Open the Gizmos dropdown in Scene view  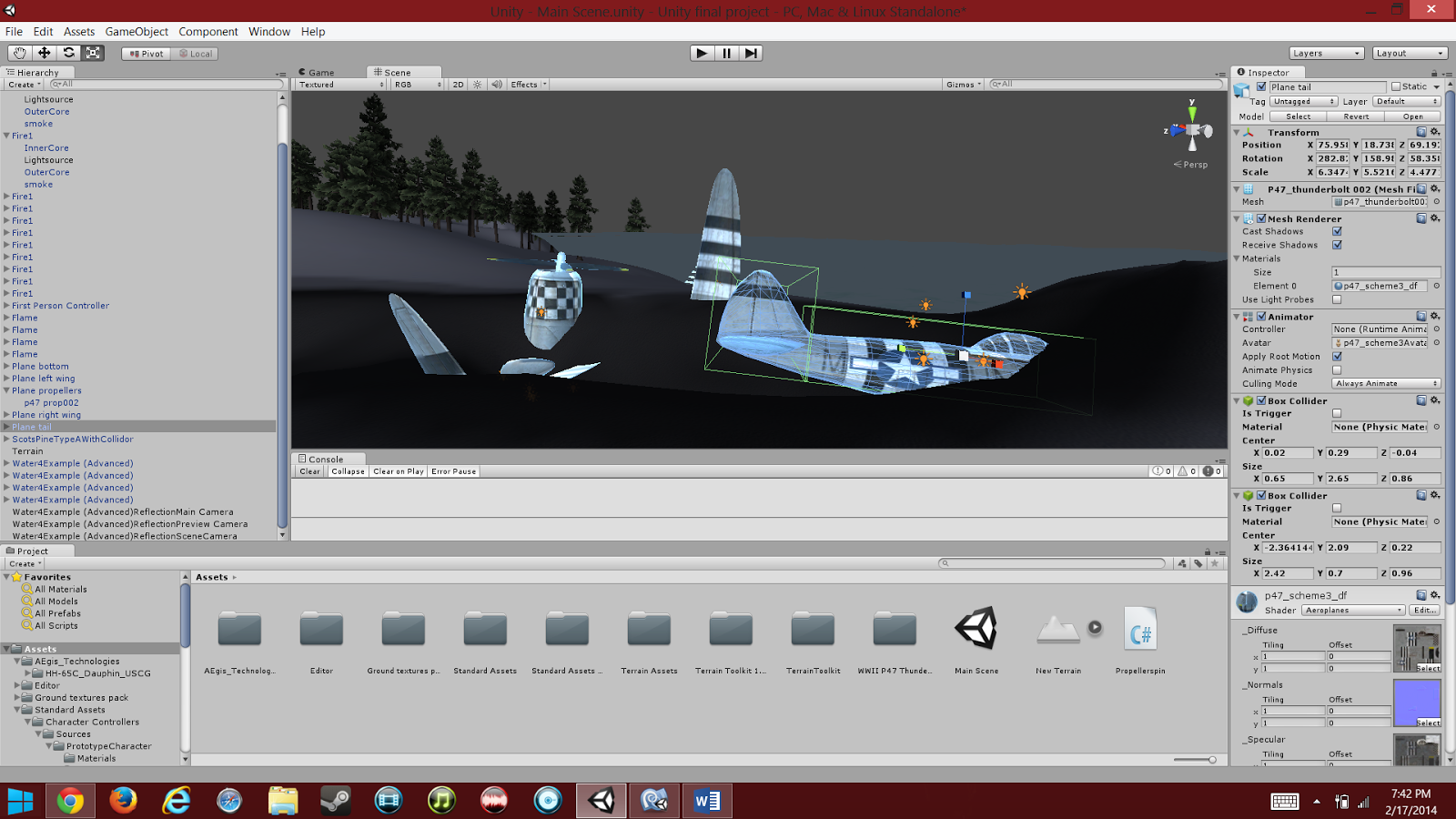click(964, 85)
